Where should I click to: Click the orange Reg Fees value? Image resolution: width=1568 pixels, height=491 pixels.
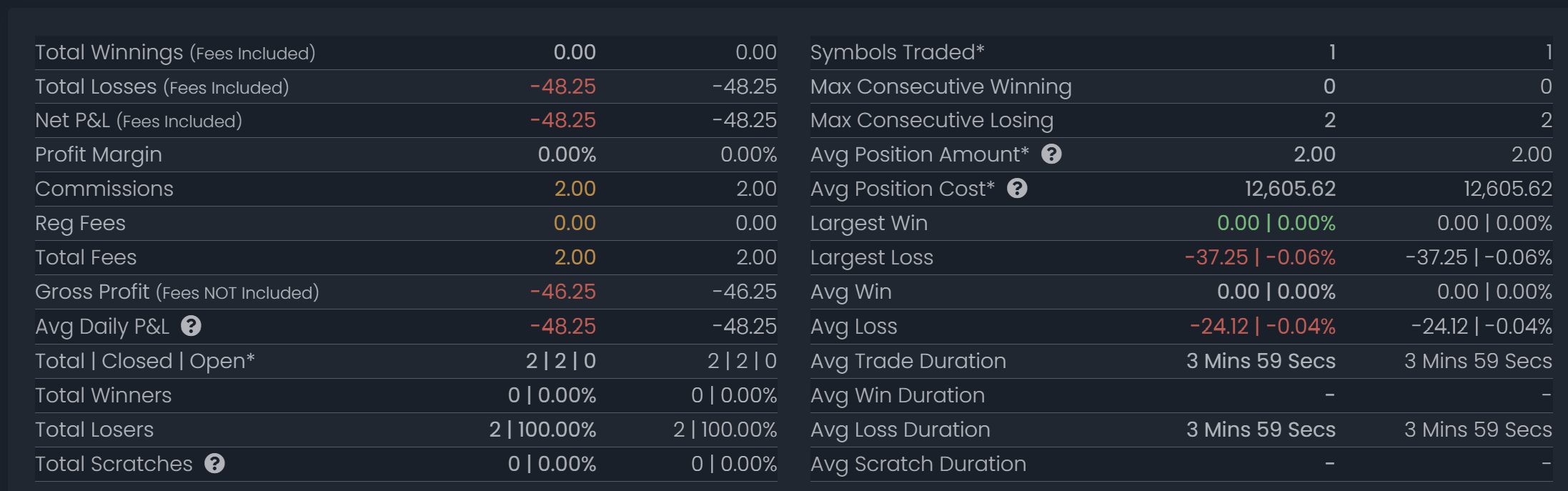(575, 223)
